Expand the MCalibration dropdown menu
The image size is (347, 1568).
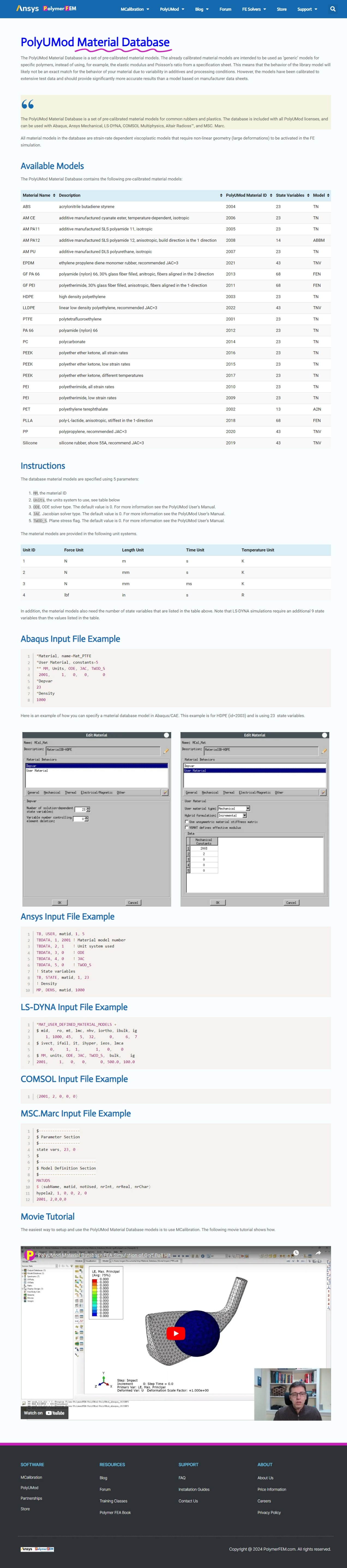click(135, 9)
